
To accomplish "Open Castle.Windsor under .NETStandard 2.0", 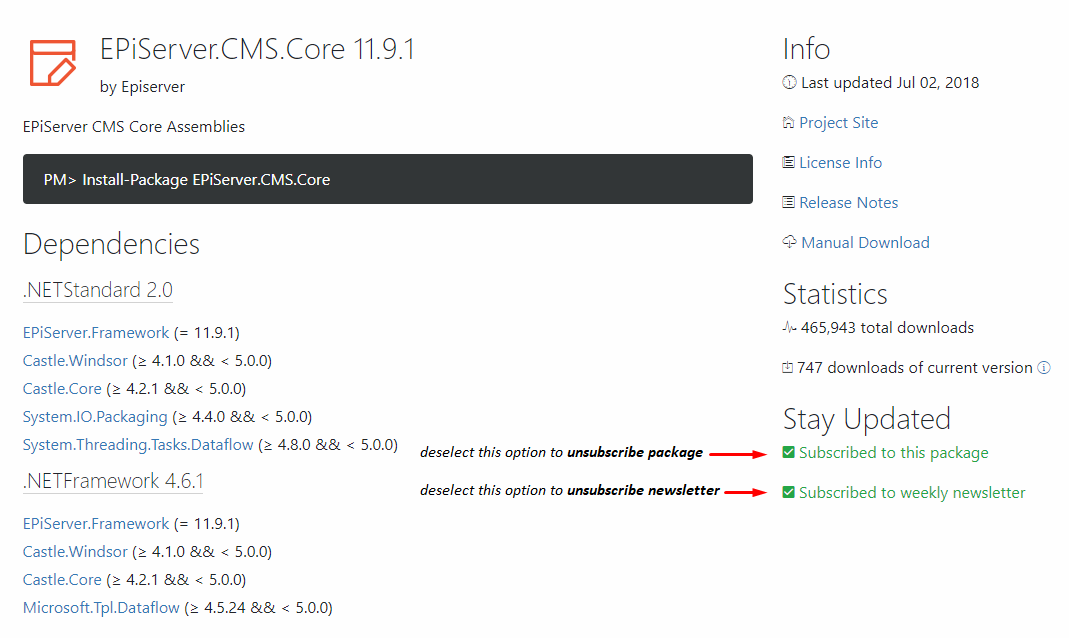I will coord(75,361).
